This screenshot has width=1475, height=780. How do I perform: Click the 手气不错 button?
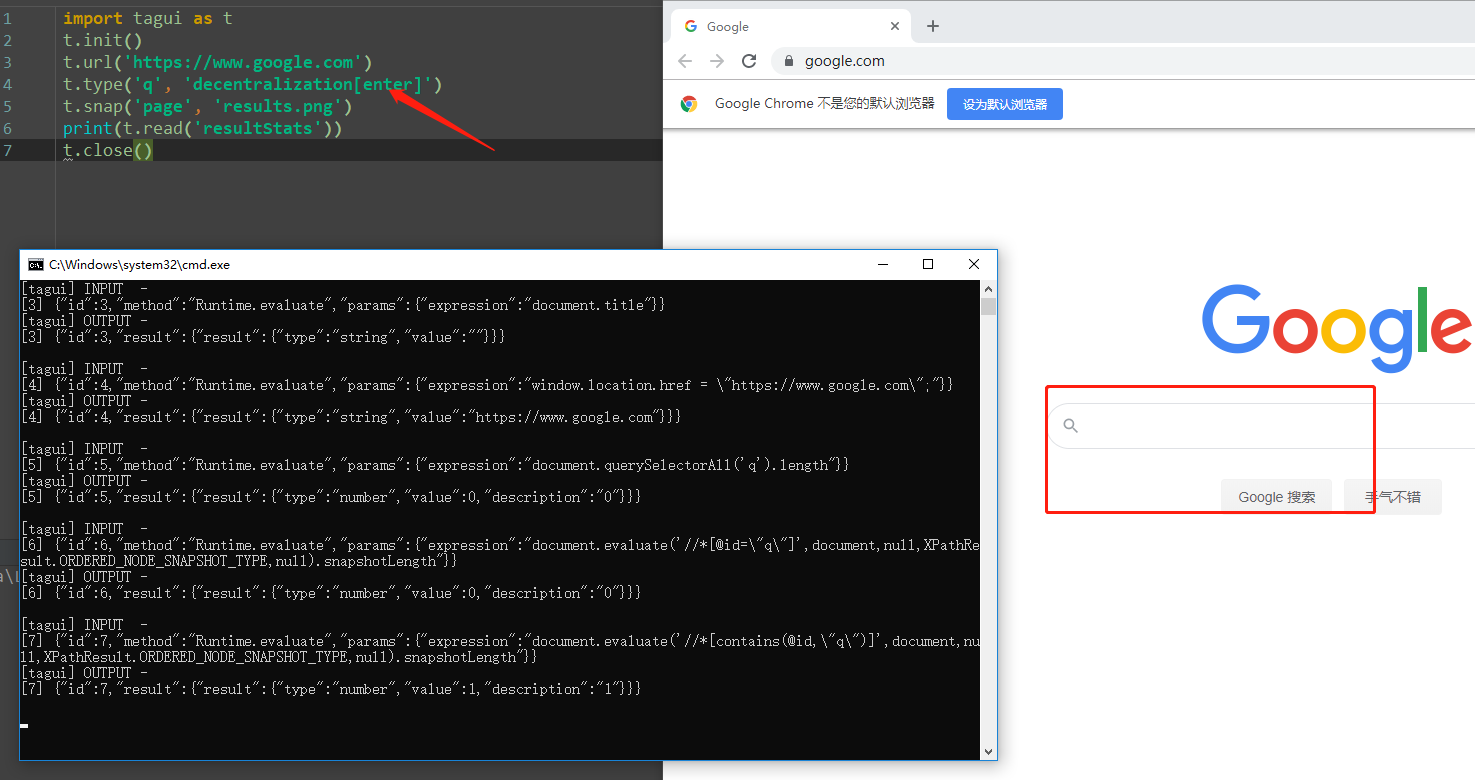tap(1392, 496)
